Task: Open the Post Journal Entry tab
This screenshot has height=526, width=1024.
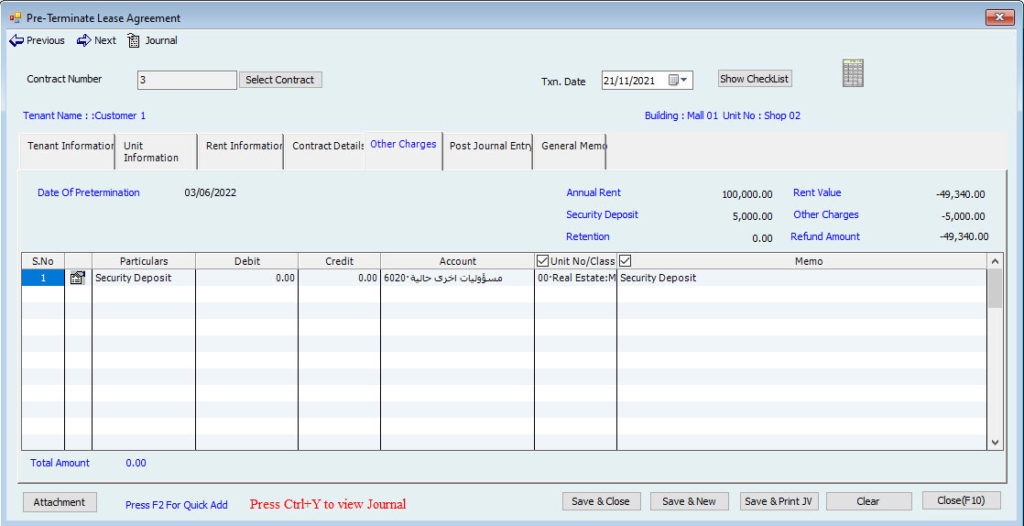Action: pos(489,146)
